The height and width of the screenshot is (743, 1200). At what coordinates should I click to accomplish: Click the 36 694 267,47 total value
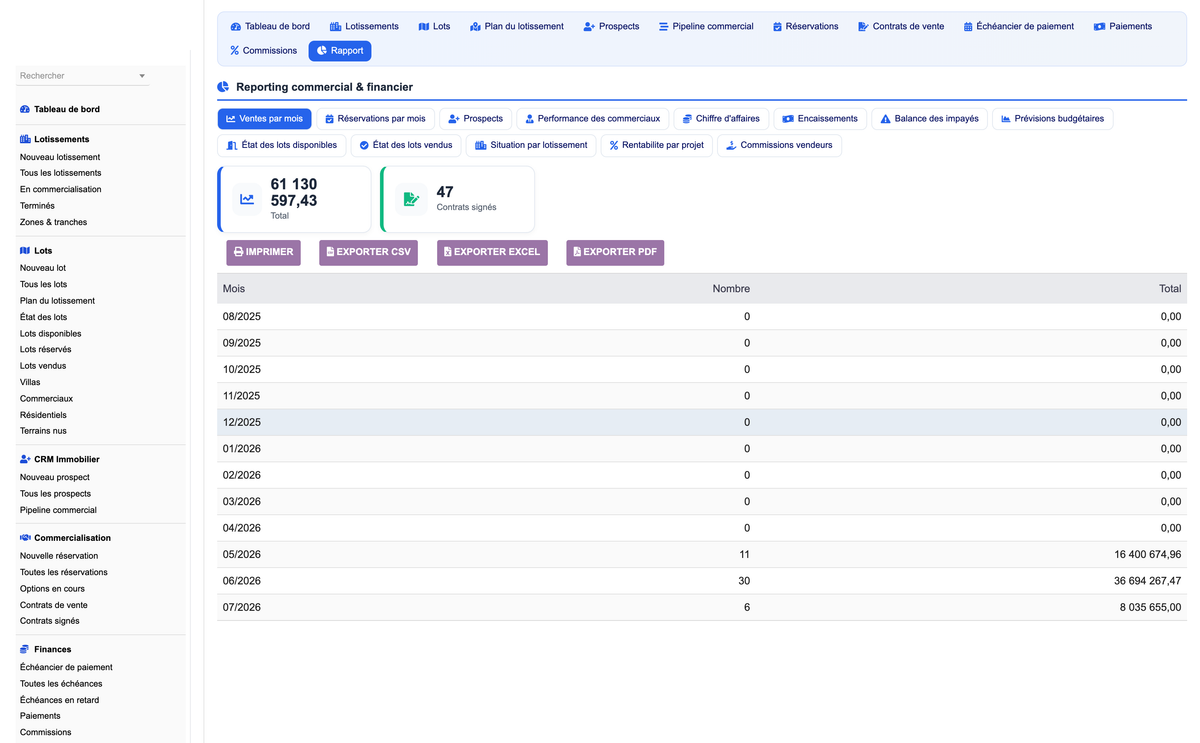point(1148,581)
